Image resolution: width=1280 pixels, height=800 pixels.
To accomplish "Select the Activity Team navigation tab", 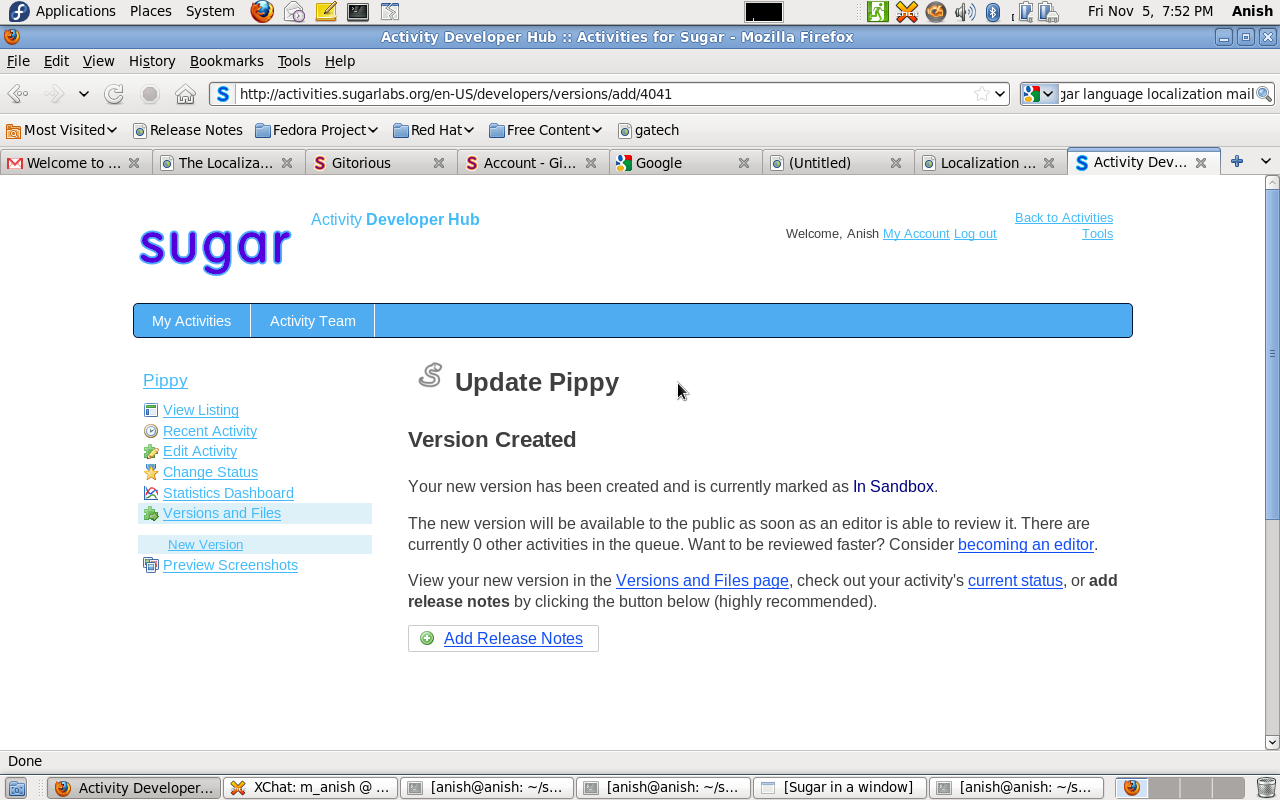I will click(312, 321).
